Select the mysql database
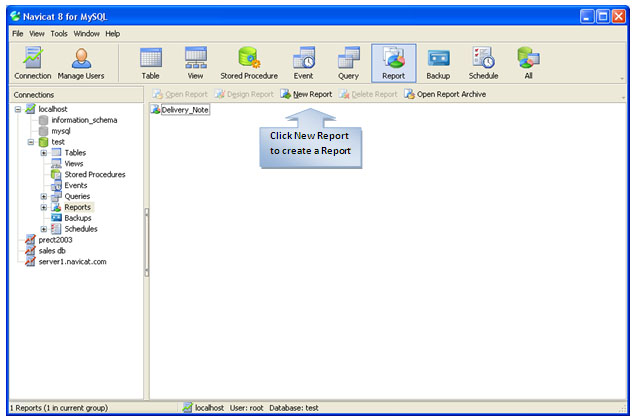Screen dimensions: 634x420 [61, 131]
